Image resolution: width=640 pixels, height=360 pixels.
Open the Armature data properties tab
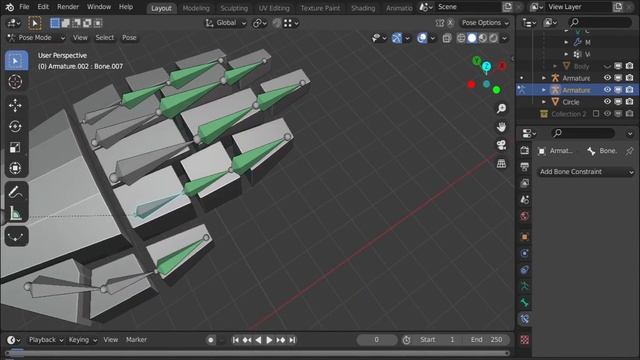pos(524,286)
